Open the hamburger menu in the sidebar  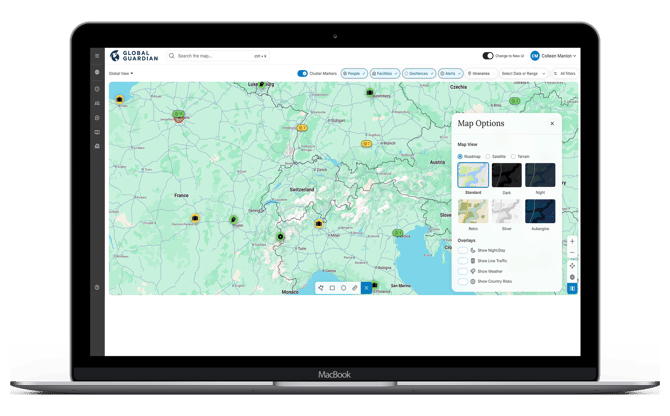click(97, 56)
